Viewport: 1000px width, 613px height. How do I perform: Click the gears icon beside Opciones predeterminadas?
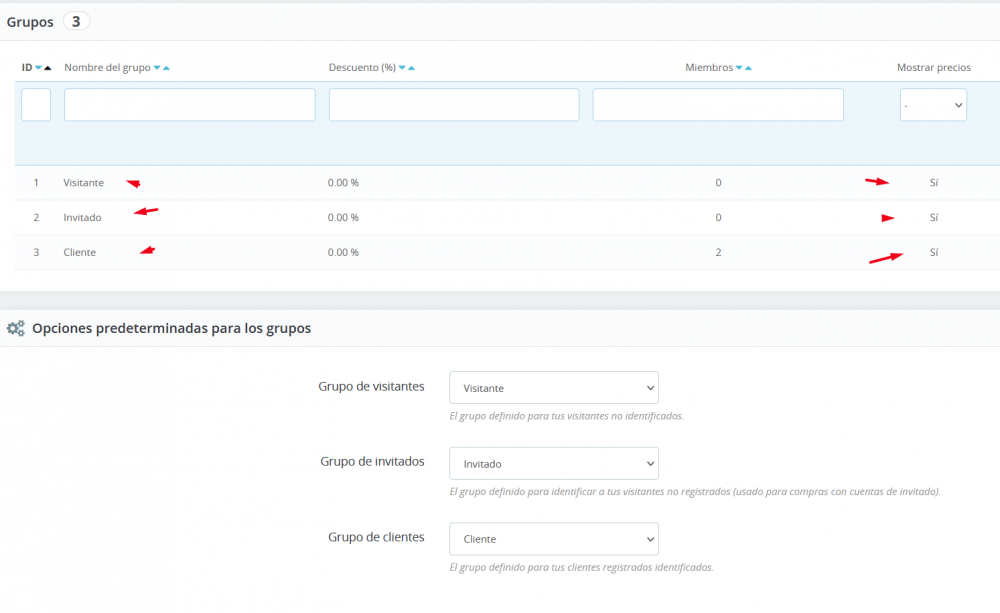click(15, 329)
